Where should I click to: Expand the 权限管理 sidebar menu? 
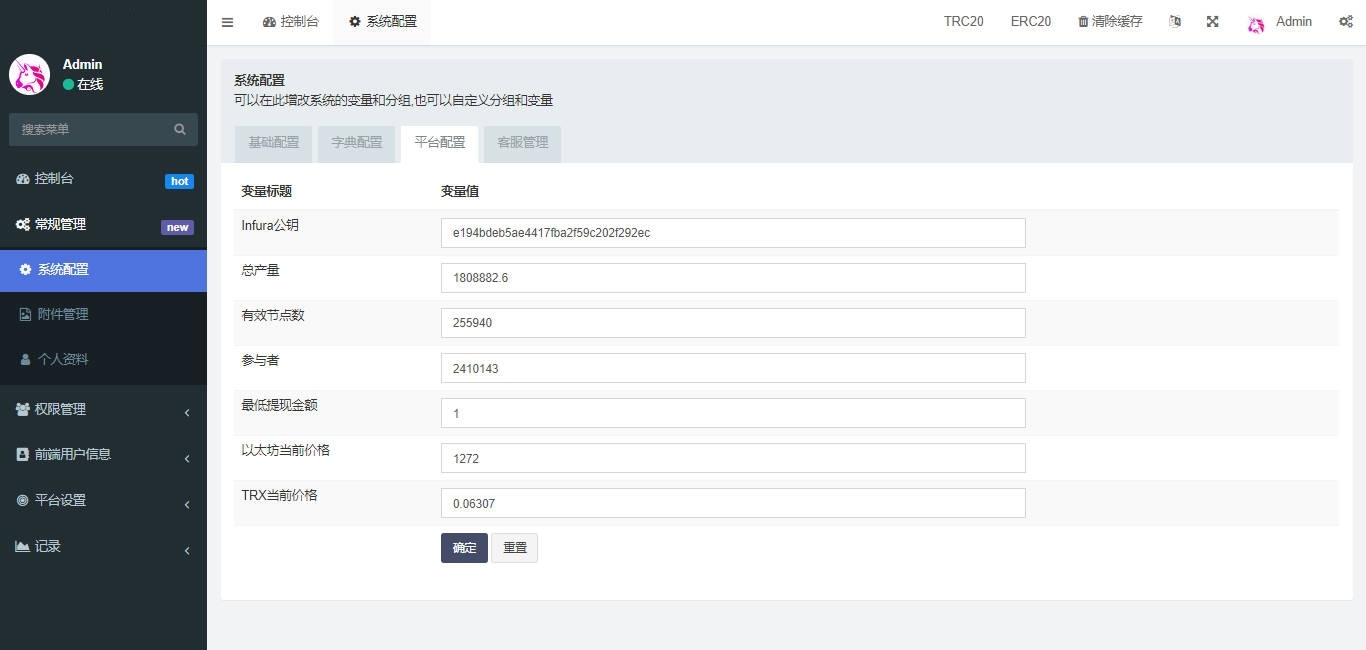click(x=103, y=409)
